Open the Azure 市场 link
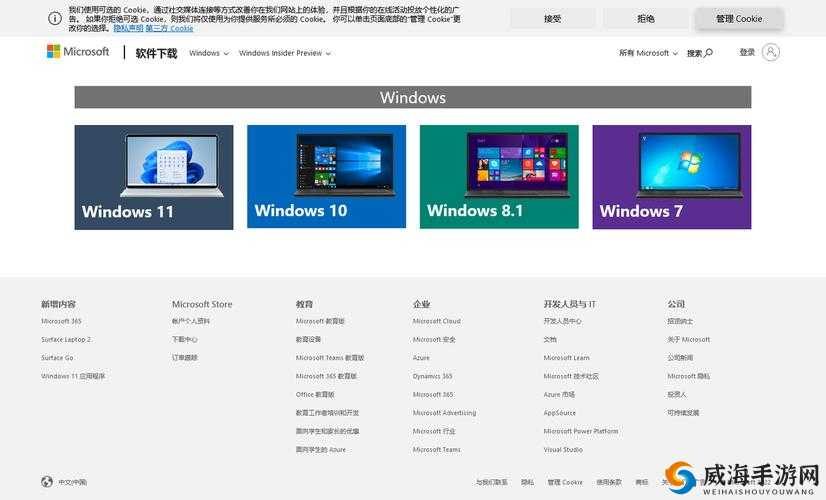Viewport: 826px width, 500px height. click(x=559, y=395)
